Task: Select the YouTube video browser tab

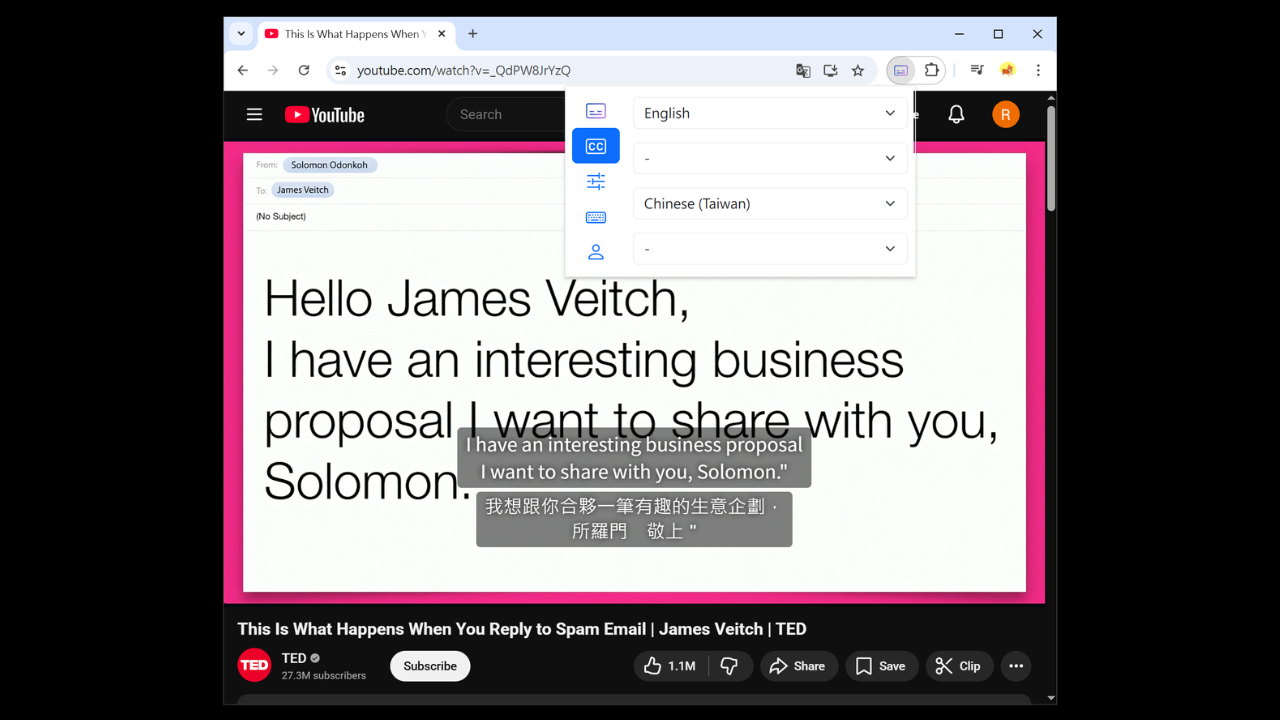Action: (x=355, y=34)
